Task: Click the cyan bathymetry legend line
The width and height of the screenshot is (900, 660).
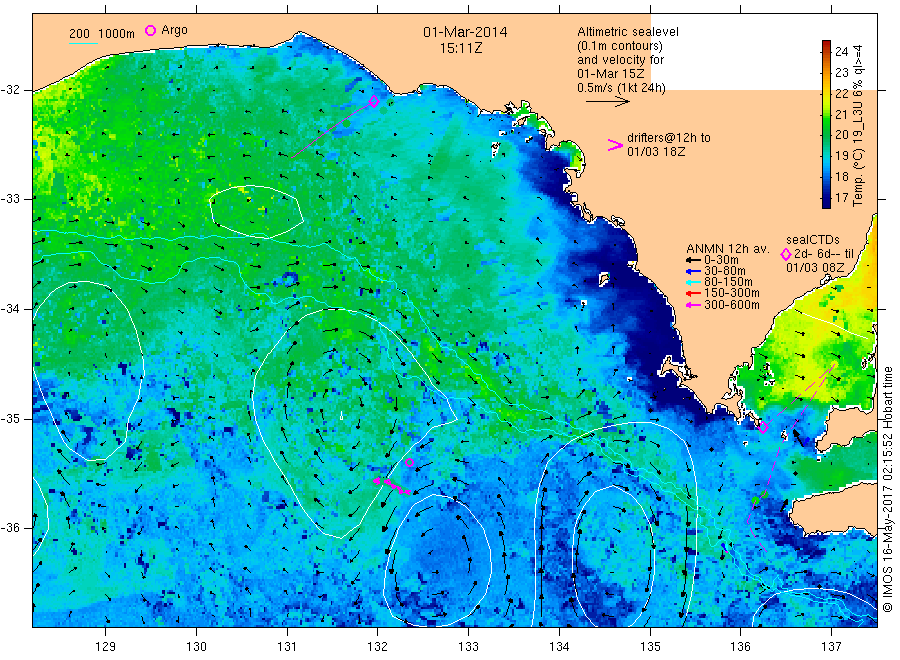Action: click(83, 42)
